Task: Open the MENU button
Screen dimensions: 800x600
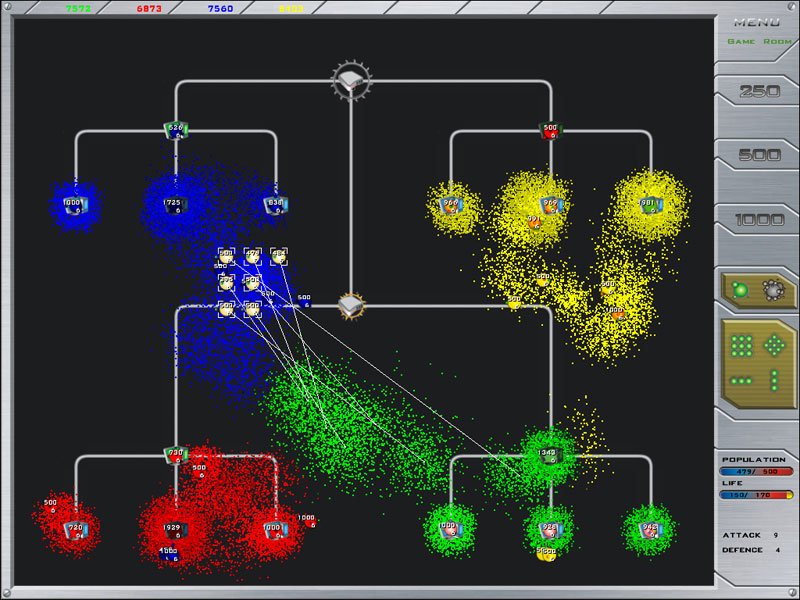Action: pyautogui.click(x=757, y=22)
